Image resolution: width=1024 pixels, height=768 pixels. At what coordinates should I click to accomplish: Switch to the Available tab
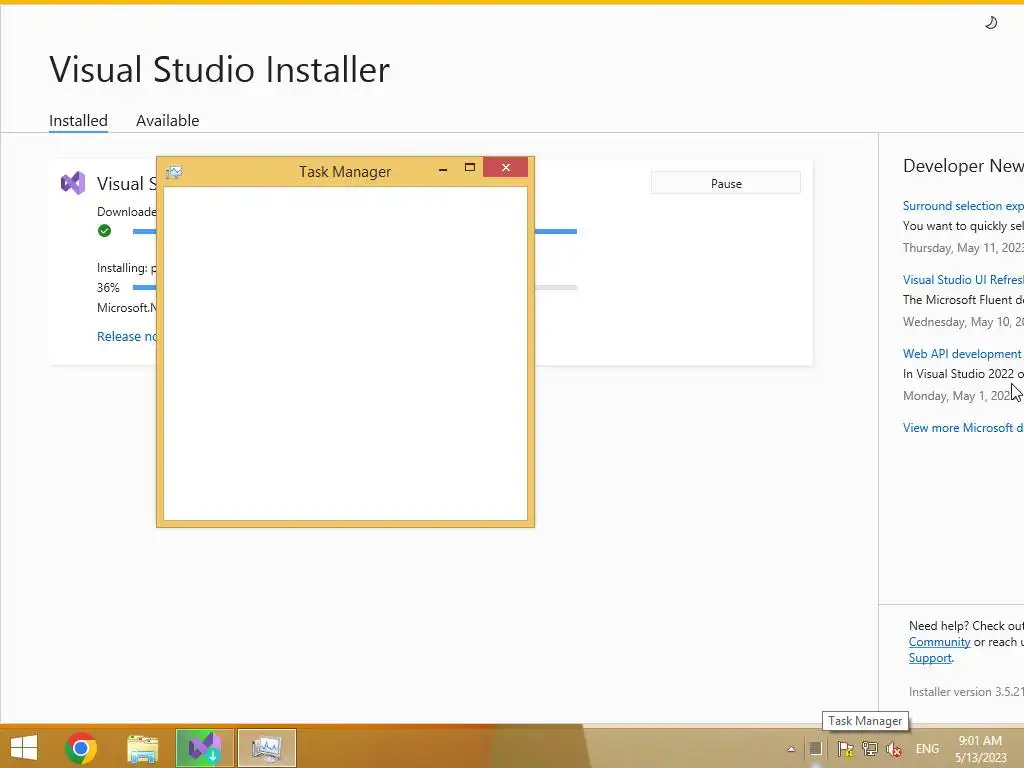(167, 121)
